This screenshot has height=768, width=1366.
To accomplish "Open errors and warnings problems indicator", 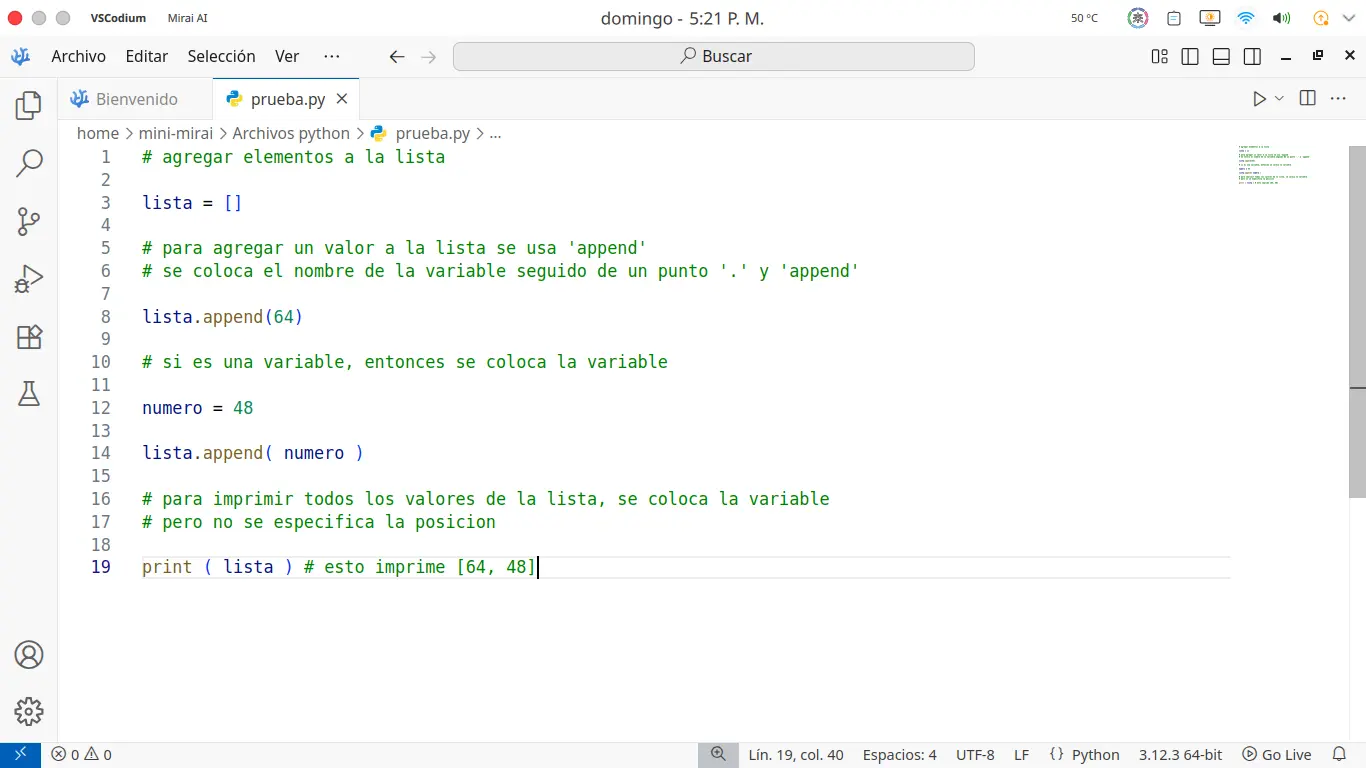I will [82, 755].
